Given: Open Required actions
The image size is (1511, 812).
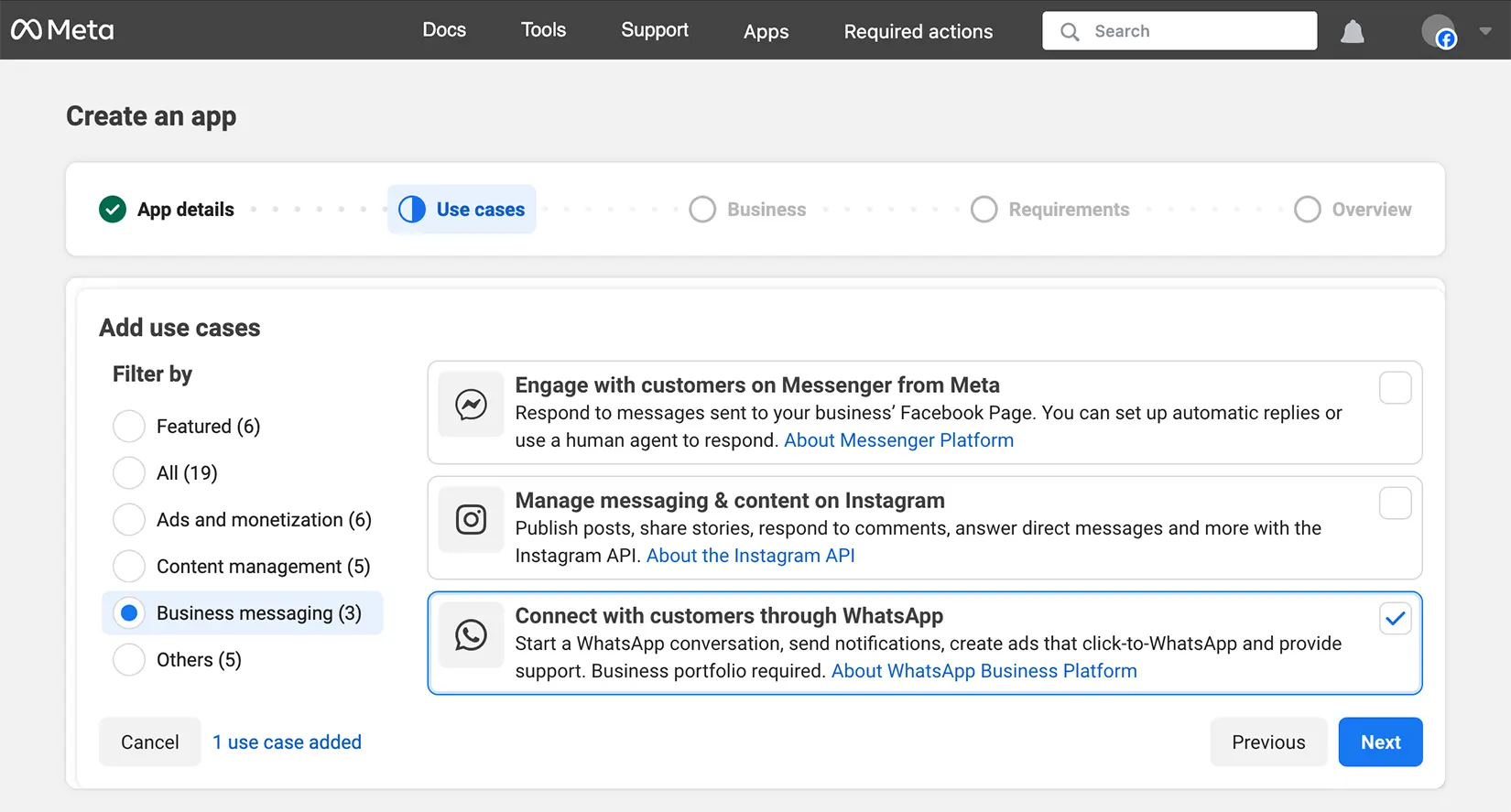Looking at the screenshot, I should [x=919, y=32].
